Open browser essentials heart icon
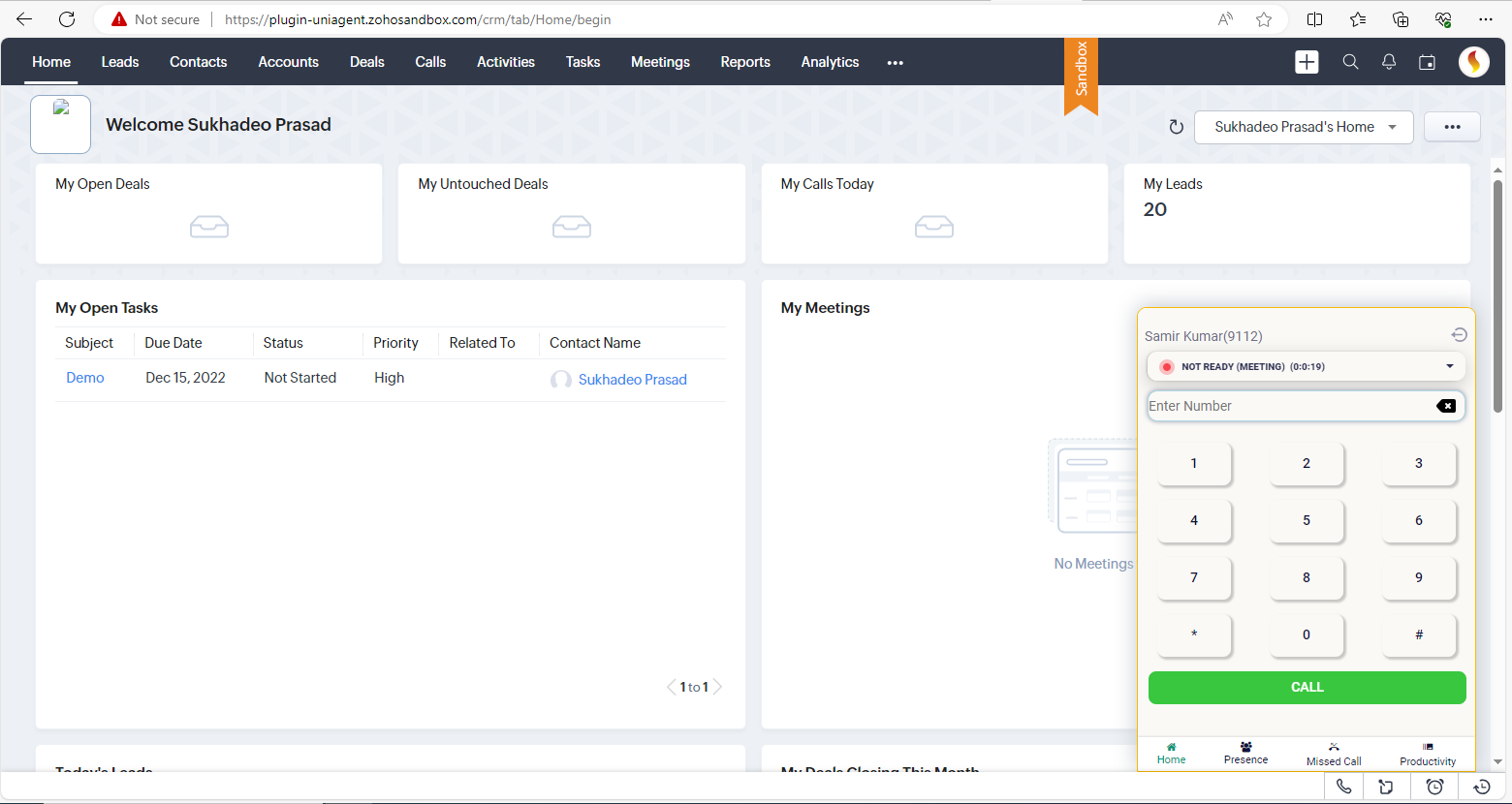Viewport: 1512px width, 804px height. pyautogui.click(x=1443, y=19)
